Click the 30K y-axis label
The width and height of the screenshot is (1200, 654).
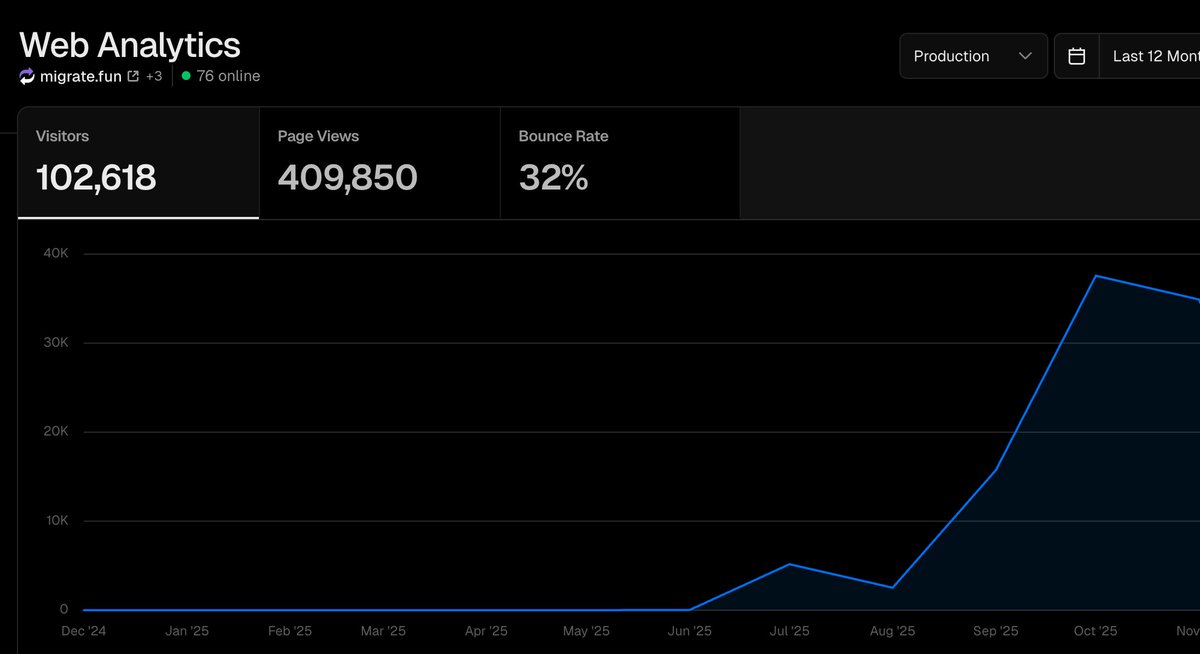click(56, 342)
